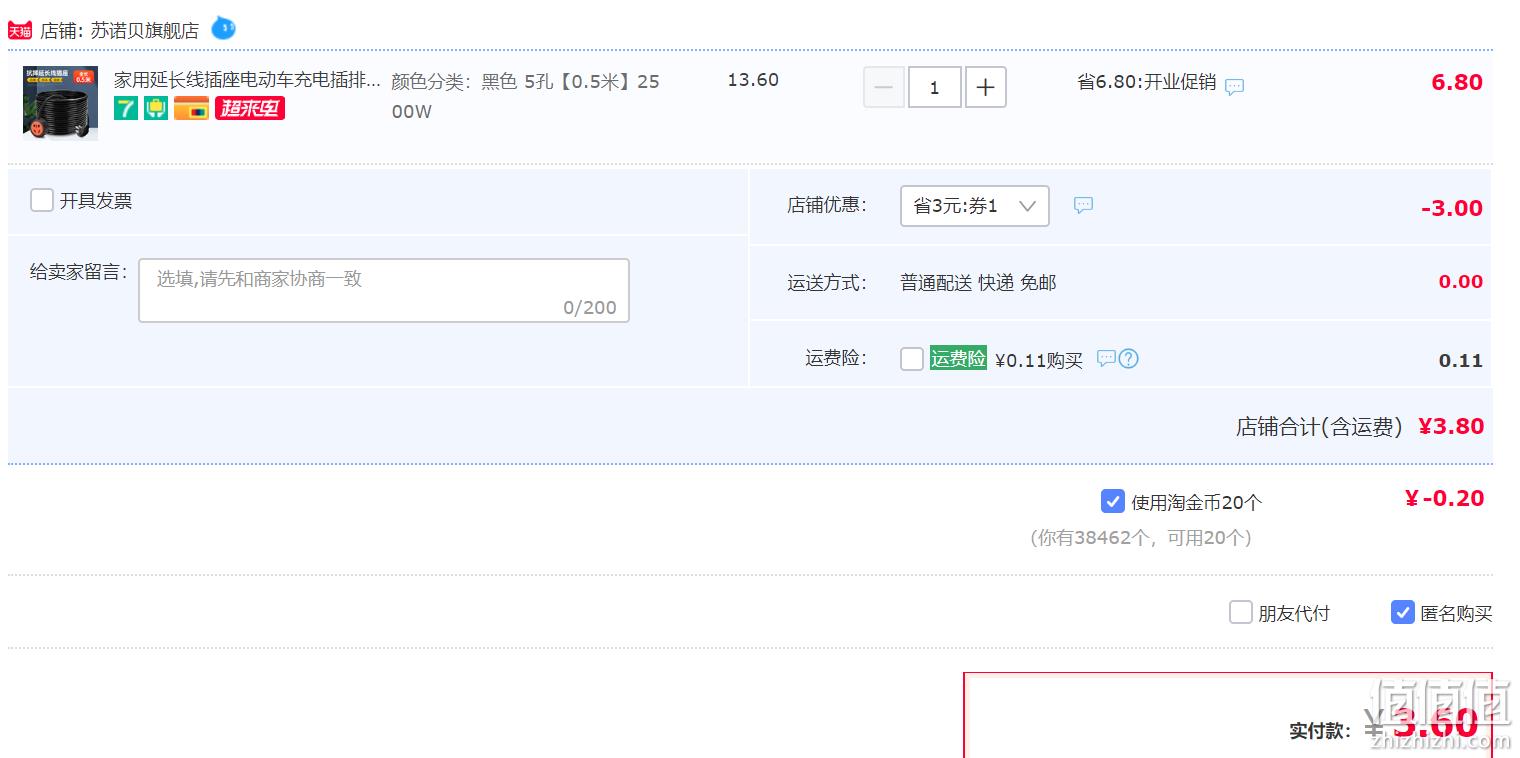Click the 省6.80:开业促销 promotion text
Image resolution: width=1520 pixels, height=758 pixels.
[x=1146, y=82]
